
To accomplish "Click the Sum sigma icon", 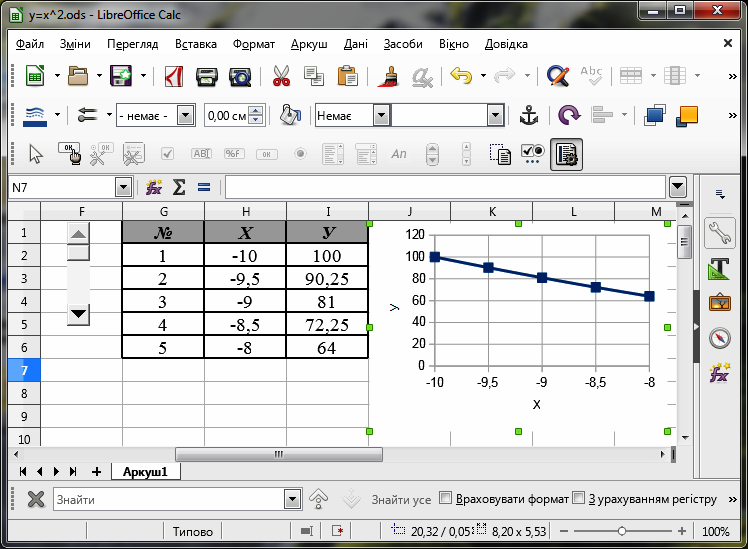I will (x=179, y=187).
